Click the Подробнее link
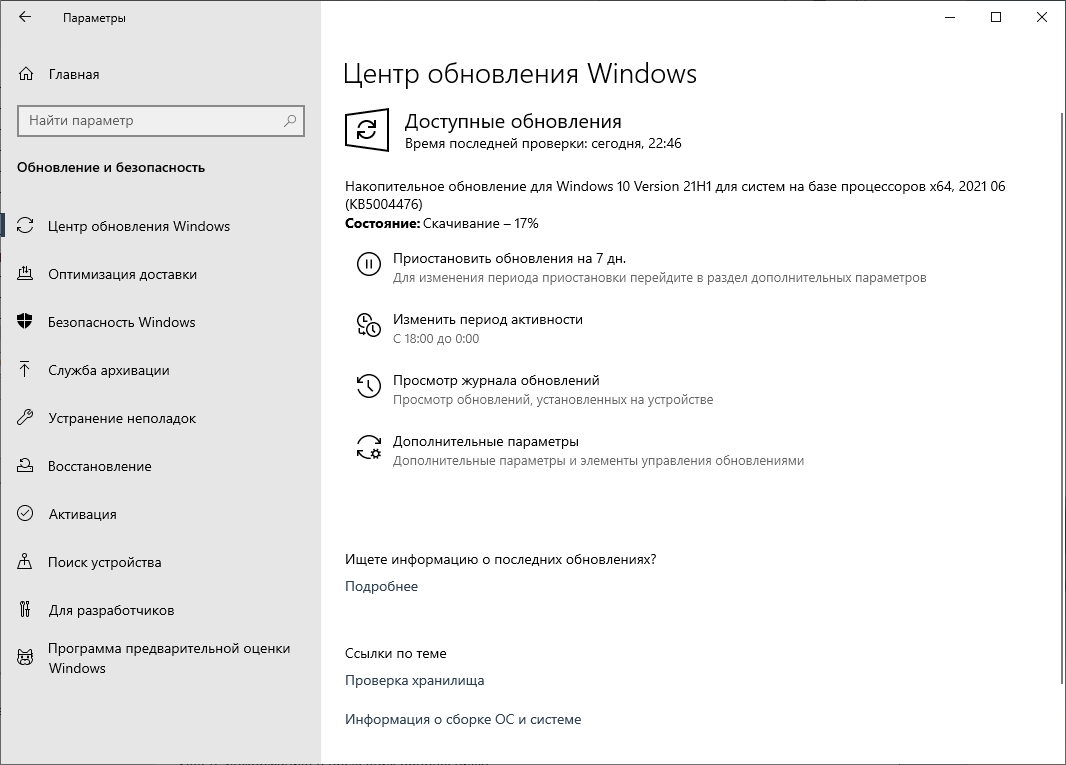This screenshot has width=1066, height=765. pos(381,586)
